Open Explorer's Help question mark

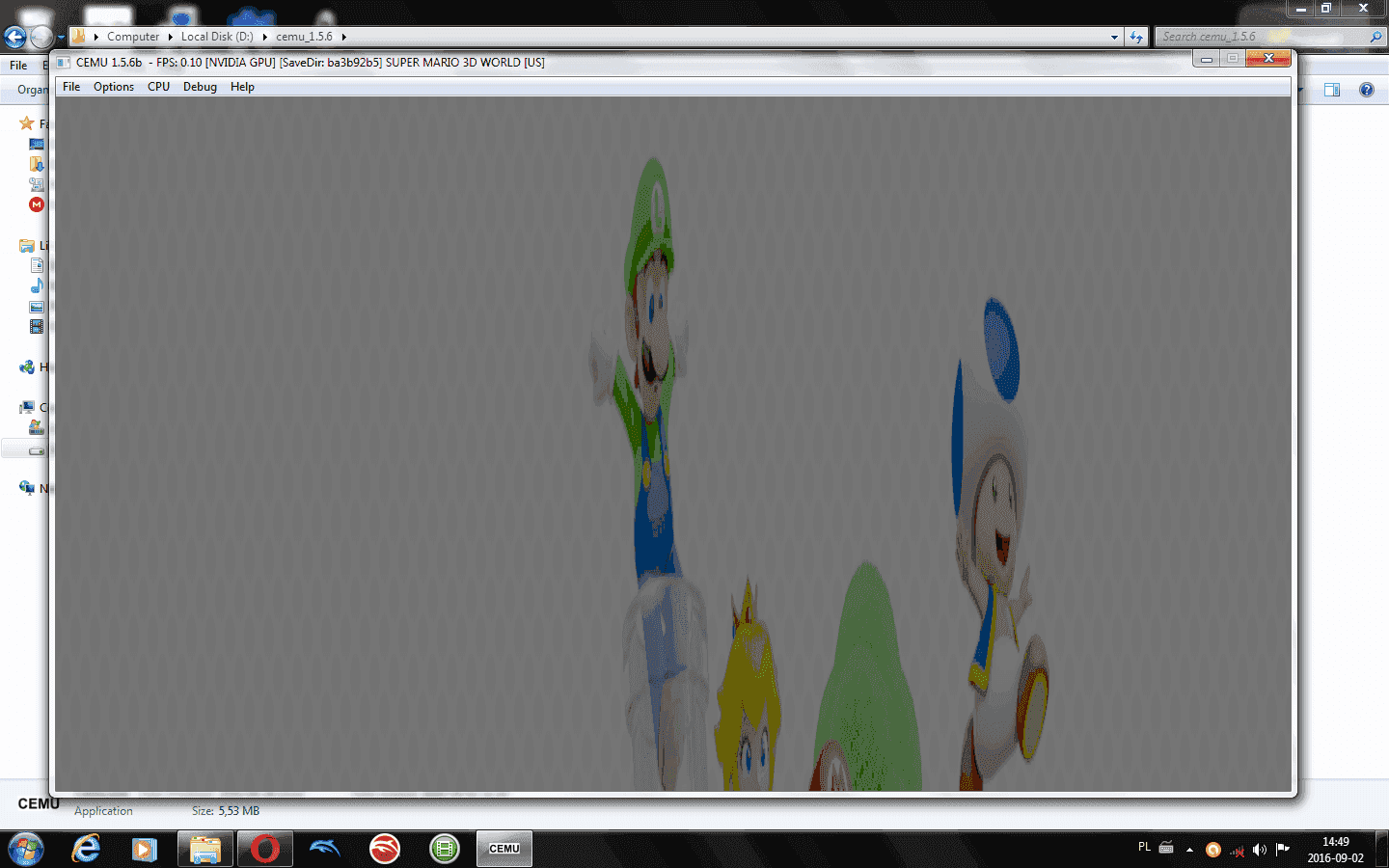pyautogui.click(x=1366, y=90)
